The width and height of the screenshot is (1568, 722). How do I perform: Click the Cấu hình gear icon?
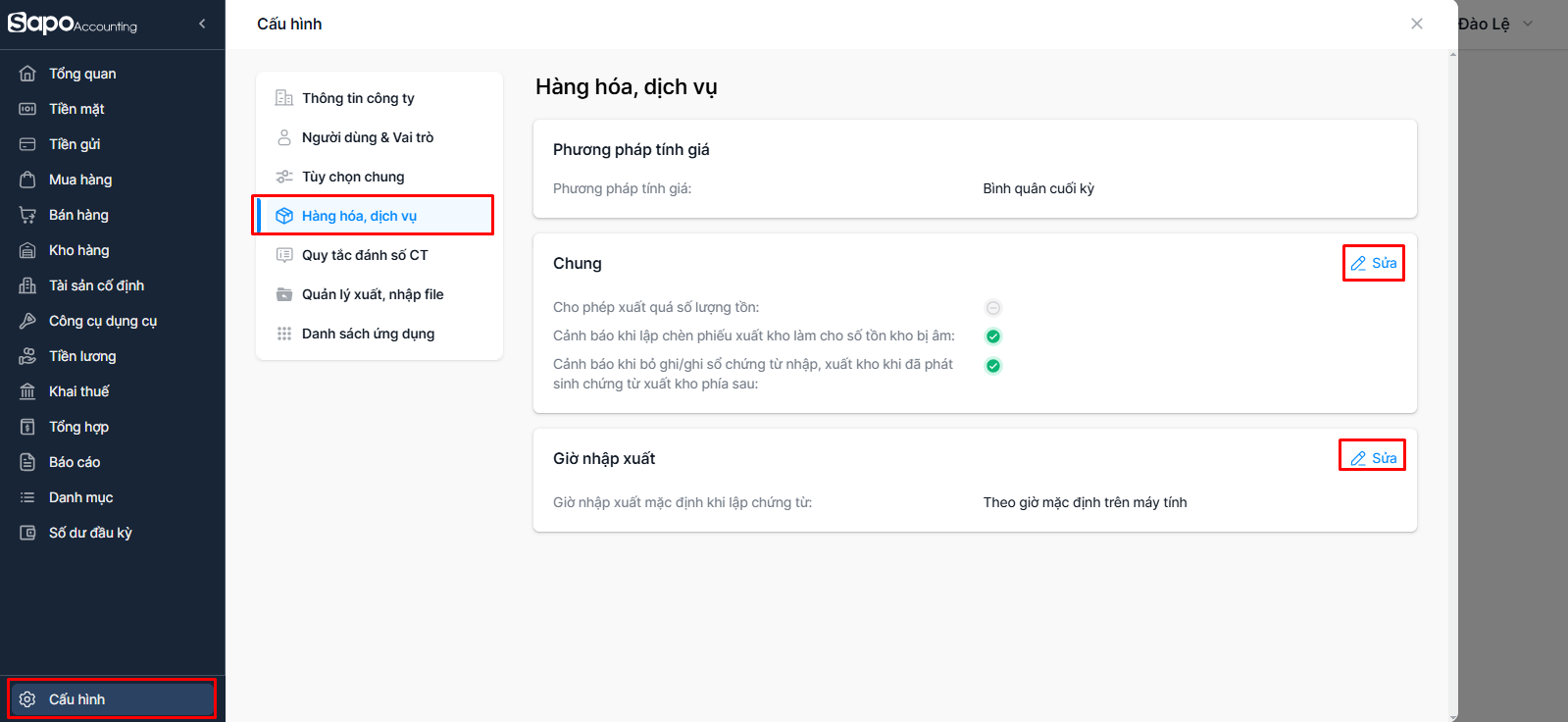point(27,699)
